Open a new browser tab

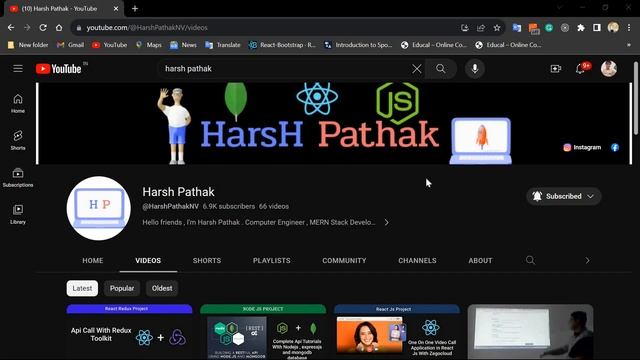coord(135,8)
